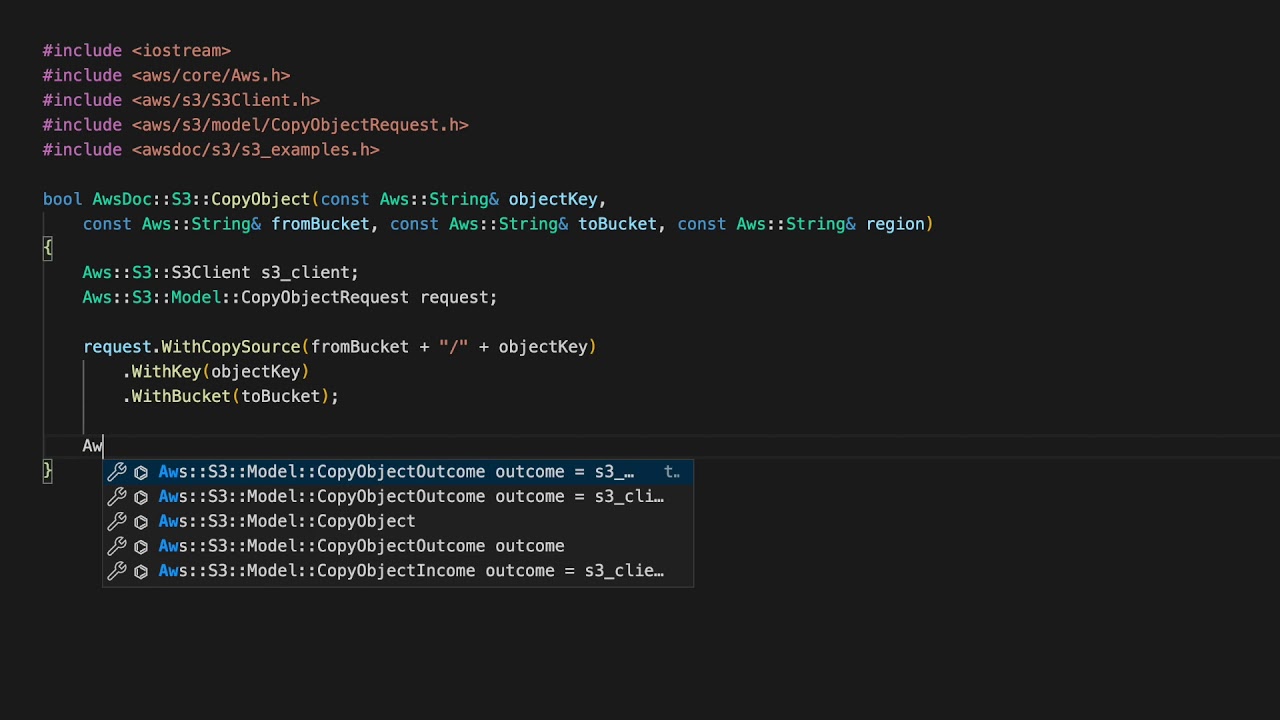
Task: Choose the CopyObjectIncome outcome suggestion
Action: pos(398,571)
